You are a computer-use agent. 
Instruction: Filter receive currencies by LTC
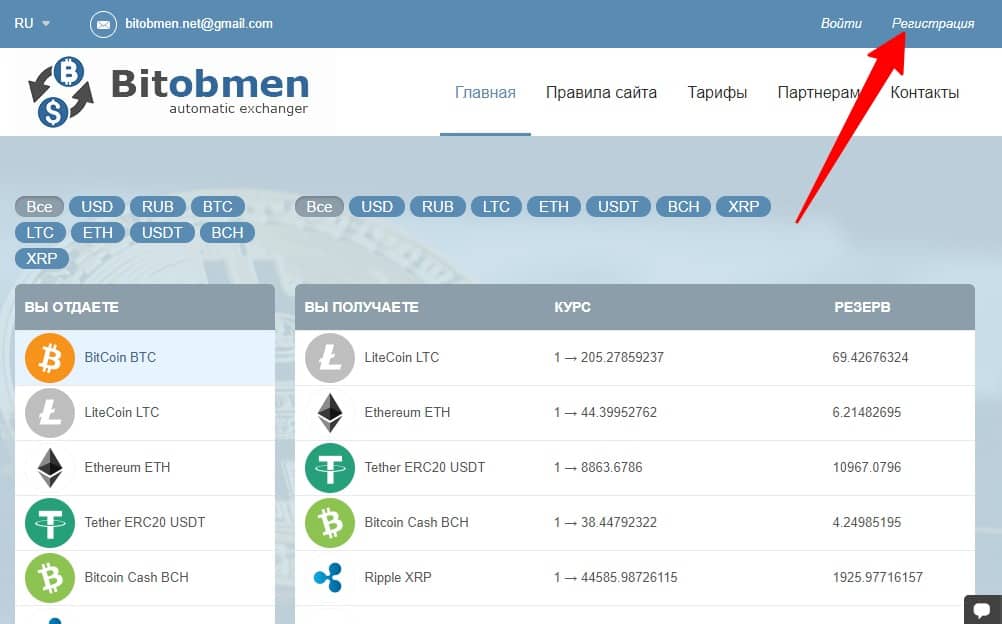[x=496, y=207]
